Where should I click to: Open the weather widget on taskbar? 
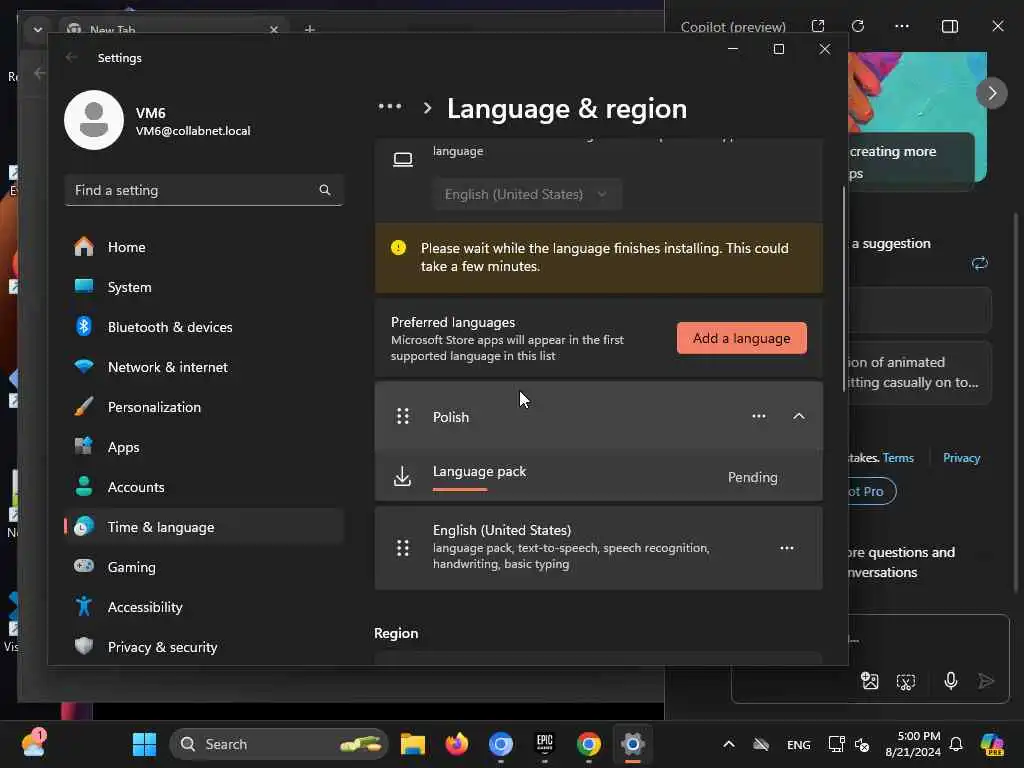pyautogui.click(x=33, y=743)
